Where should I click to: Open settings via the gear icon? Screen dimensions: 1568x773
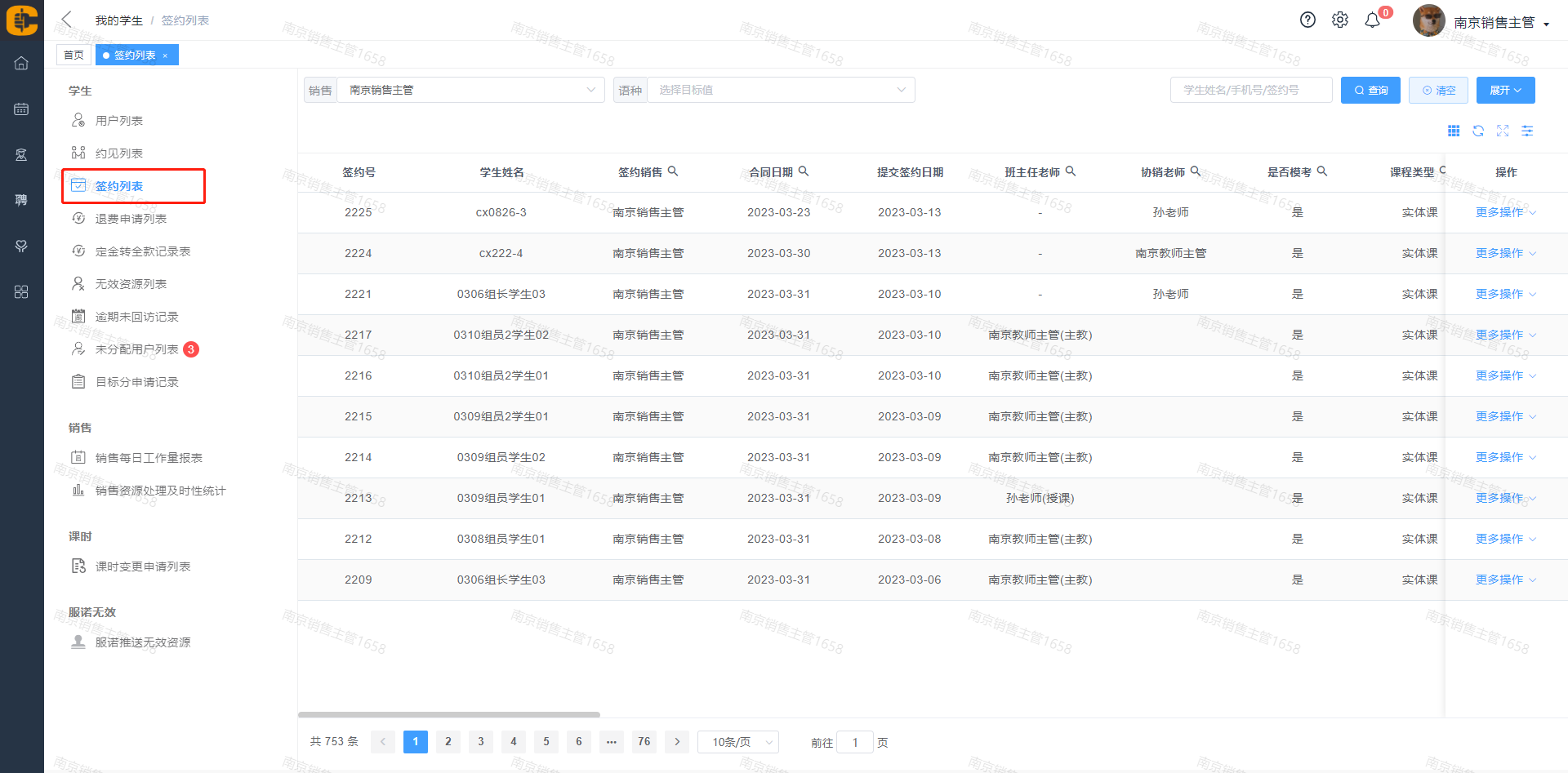pos(1340,20)
